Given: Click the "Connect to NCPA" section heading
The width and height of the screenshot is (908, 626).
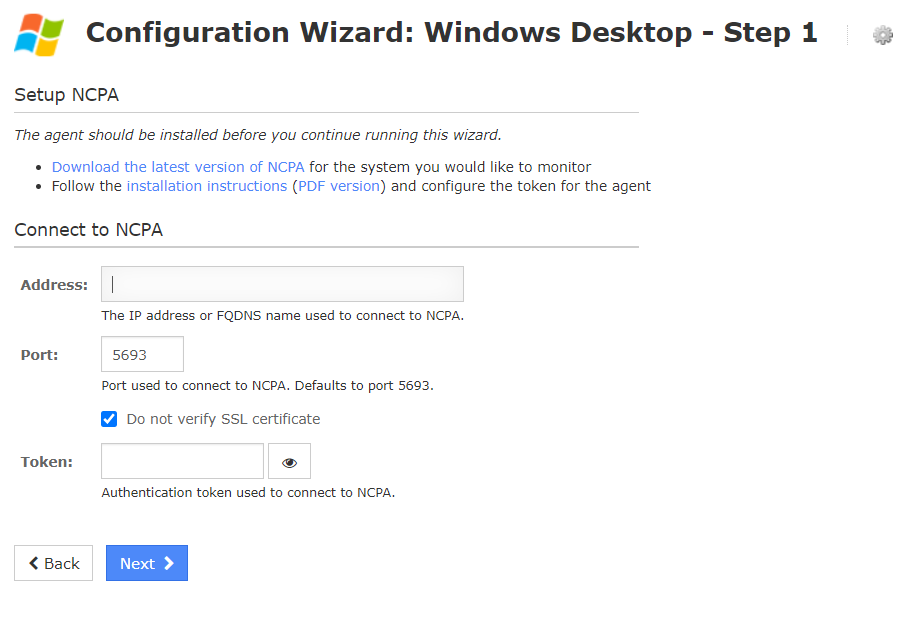Looking at the screenshot, I should [x=89, y=230].
